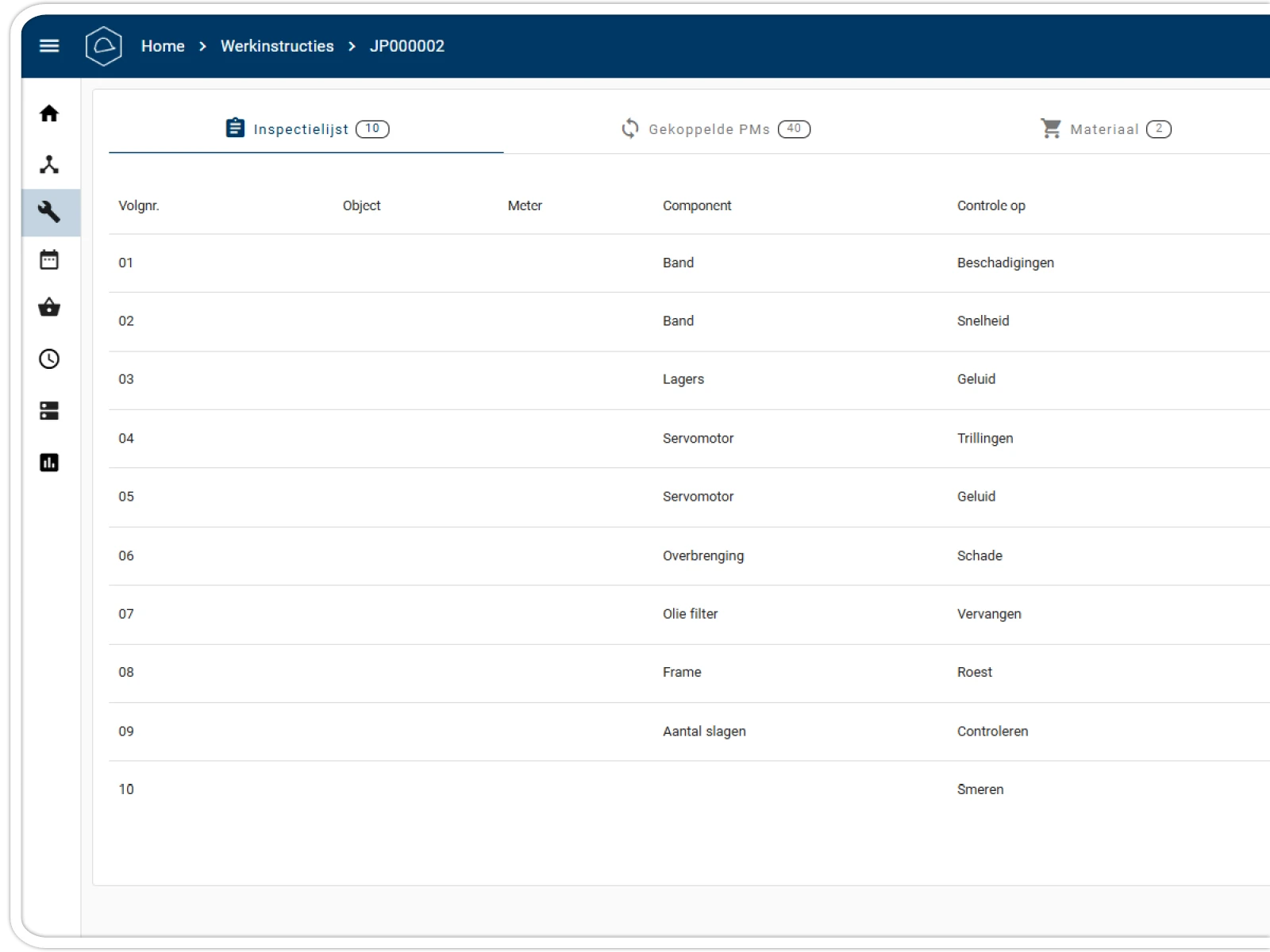Click Olie filter component cell

pos(691,614)
